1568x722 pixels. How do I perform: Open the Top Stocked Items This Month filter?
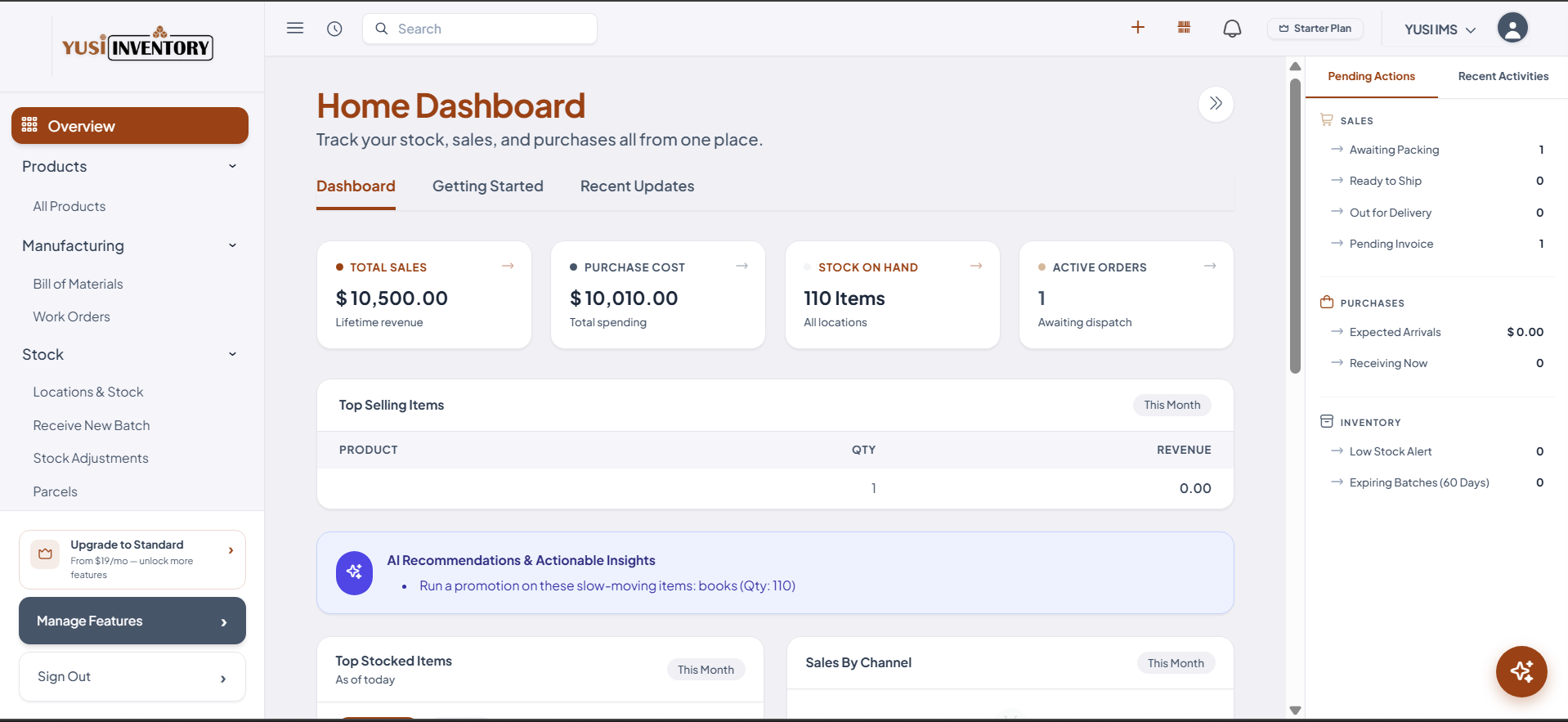[706, 670]
